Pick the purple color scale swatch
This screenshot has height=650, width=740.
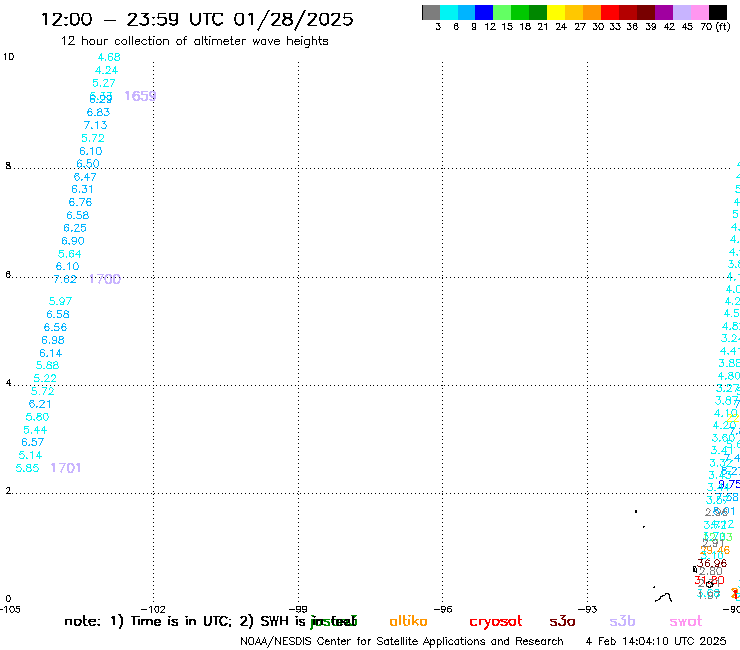click(x=664, y=12)
